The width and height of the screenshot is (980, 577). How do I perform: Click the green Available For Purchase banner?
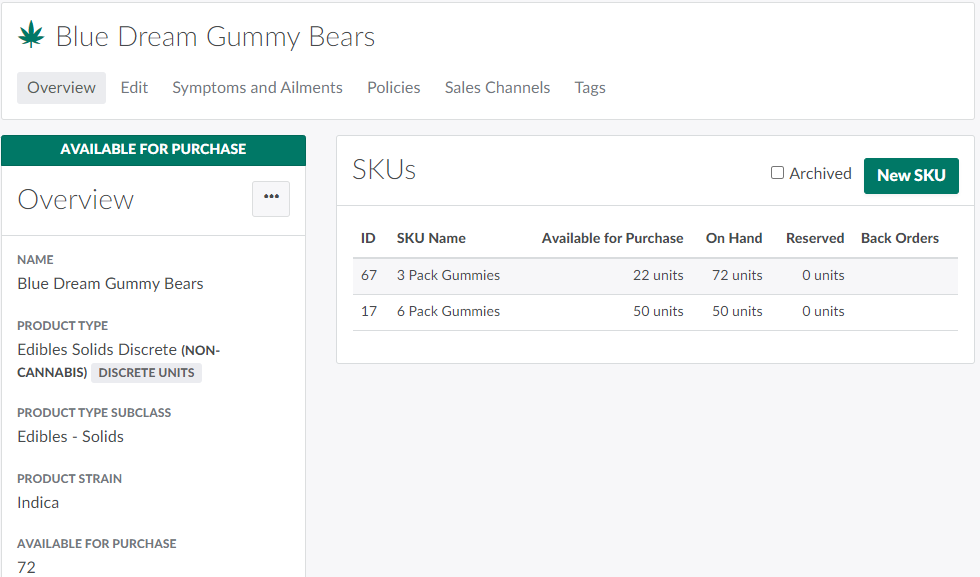point(153,149)
